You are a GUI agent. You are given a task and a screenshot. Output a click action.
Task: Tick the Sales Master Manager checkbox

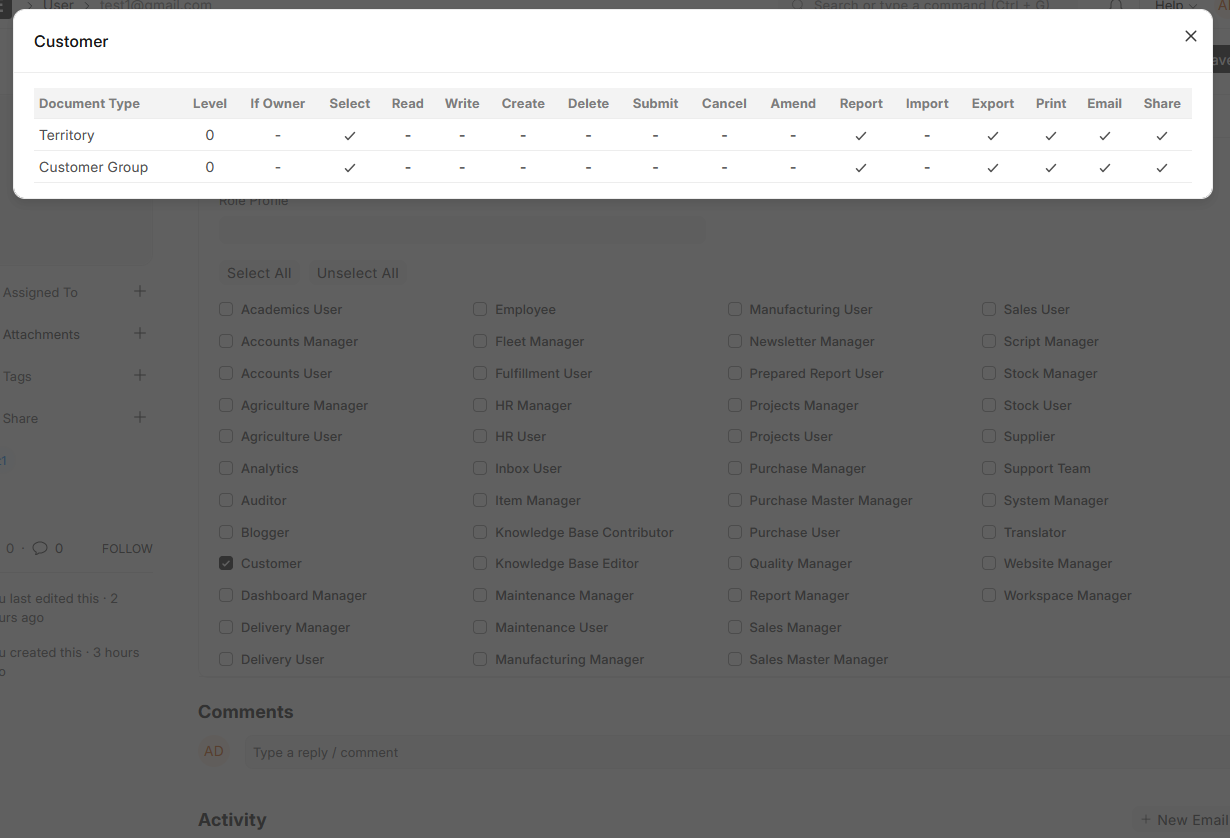(735, 660)
